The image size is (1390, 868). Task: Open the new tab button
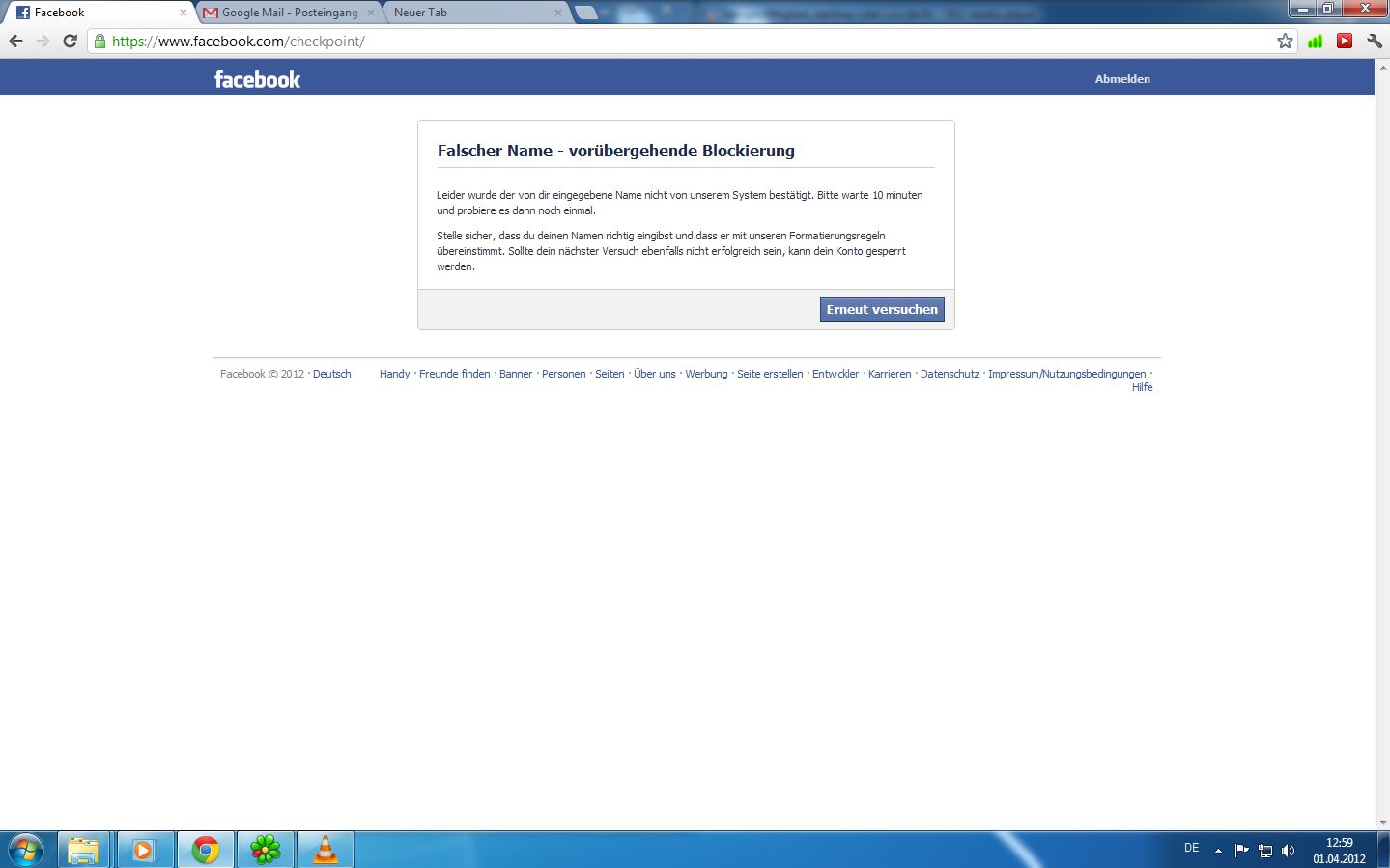pyautogui.click(x=585, y=13)
